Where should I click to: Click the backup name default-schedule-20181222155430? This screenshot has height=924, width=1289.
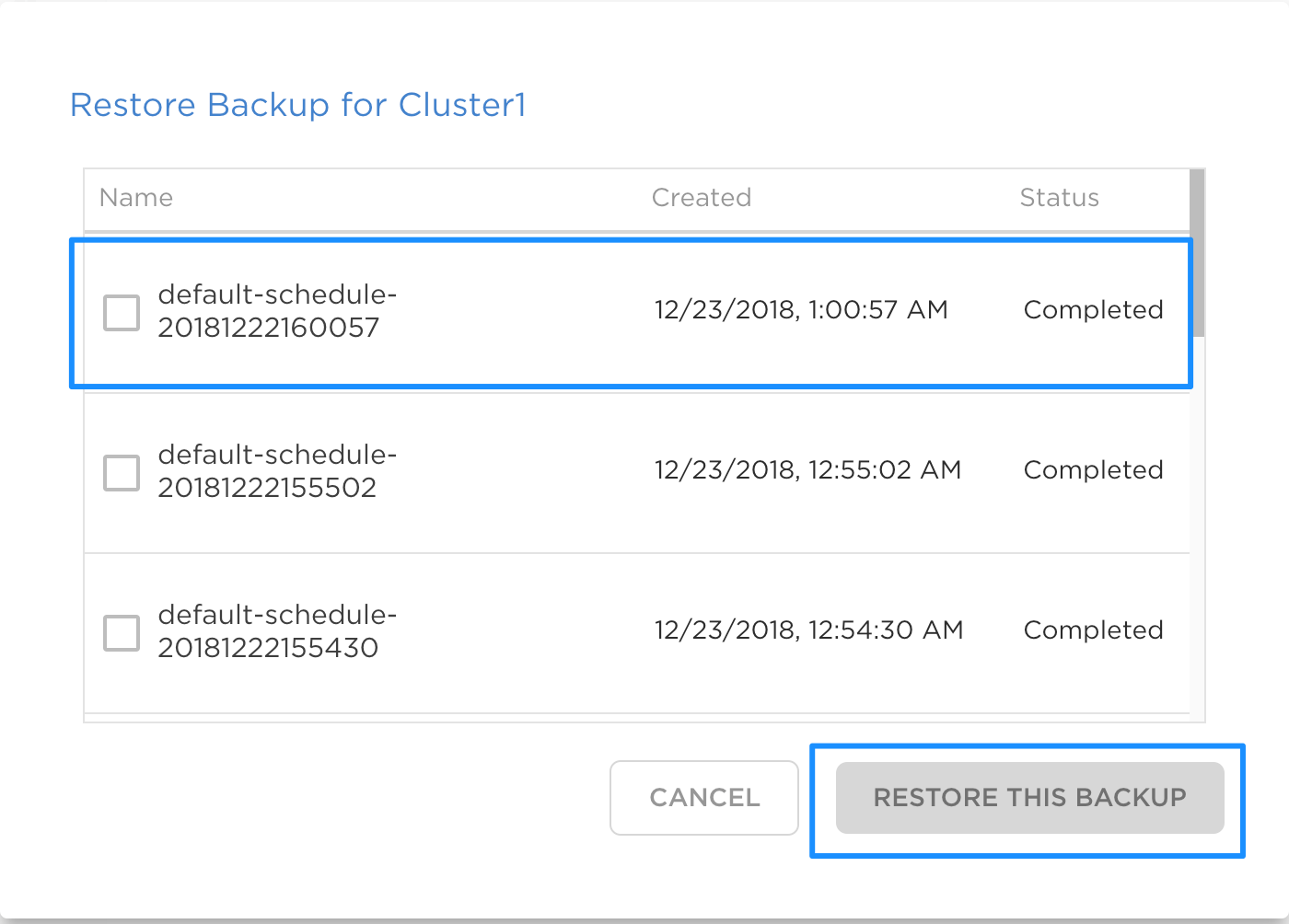coord(277,631)
